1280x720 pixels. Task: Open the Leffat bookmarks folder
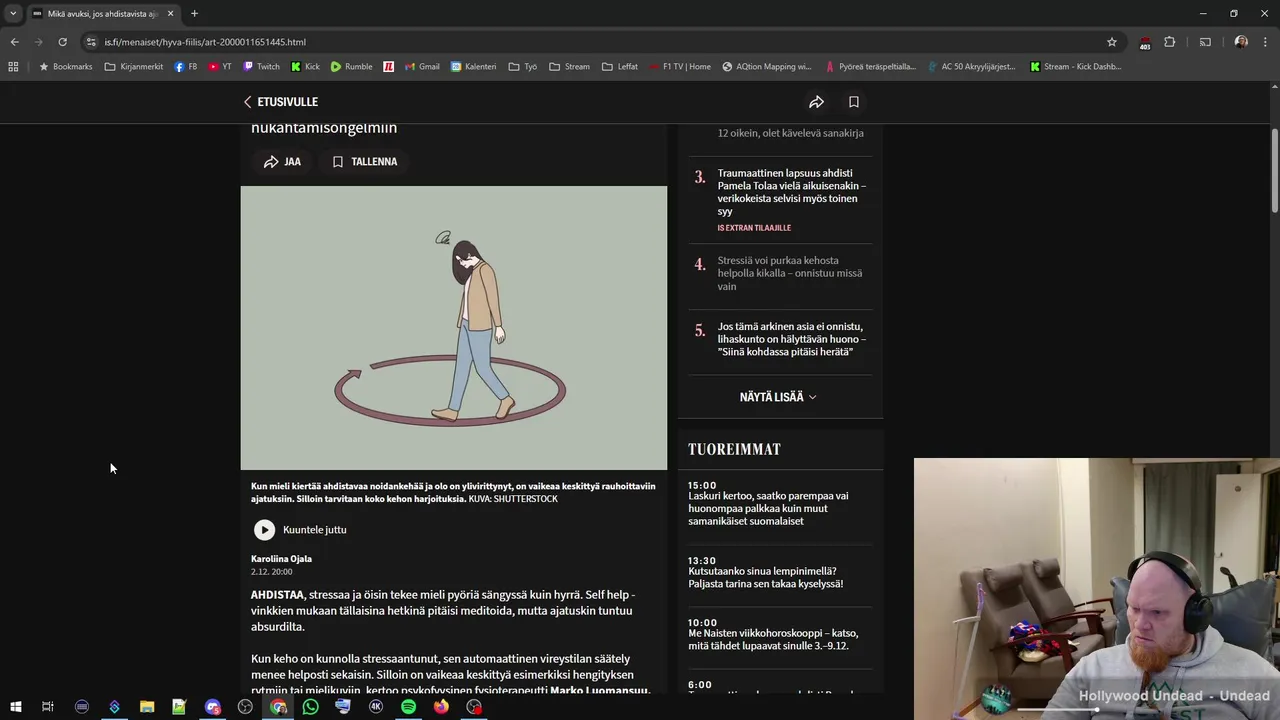tap(620, 67)
